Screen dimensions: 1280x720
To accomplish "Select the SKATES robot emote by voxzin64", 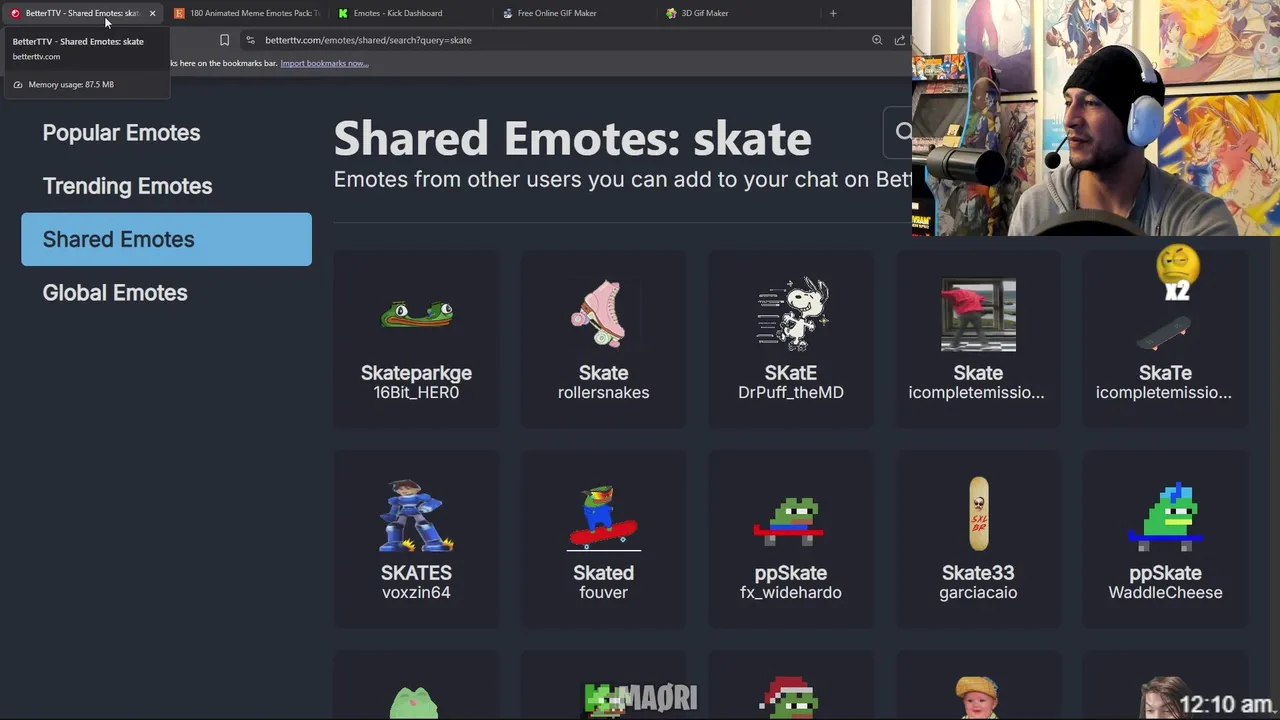I will coord(416,538).
